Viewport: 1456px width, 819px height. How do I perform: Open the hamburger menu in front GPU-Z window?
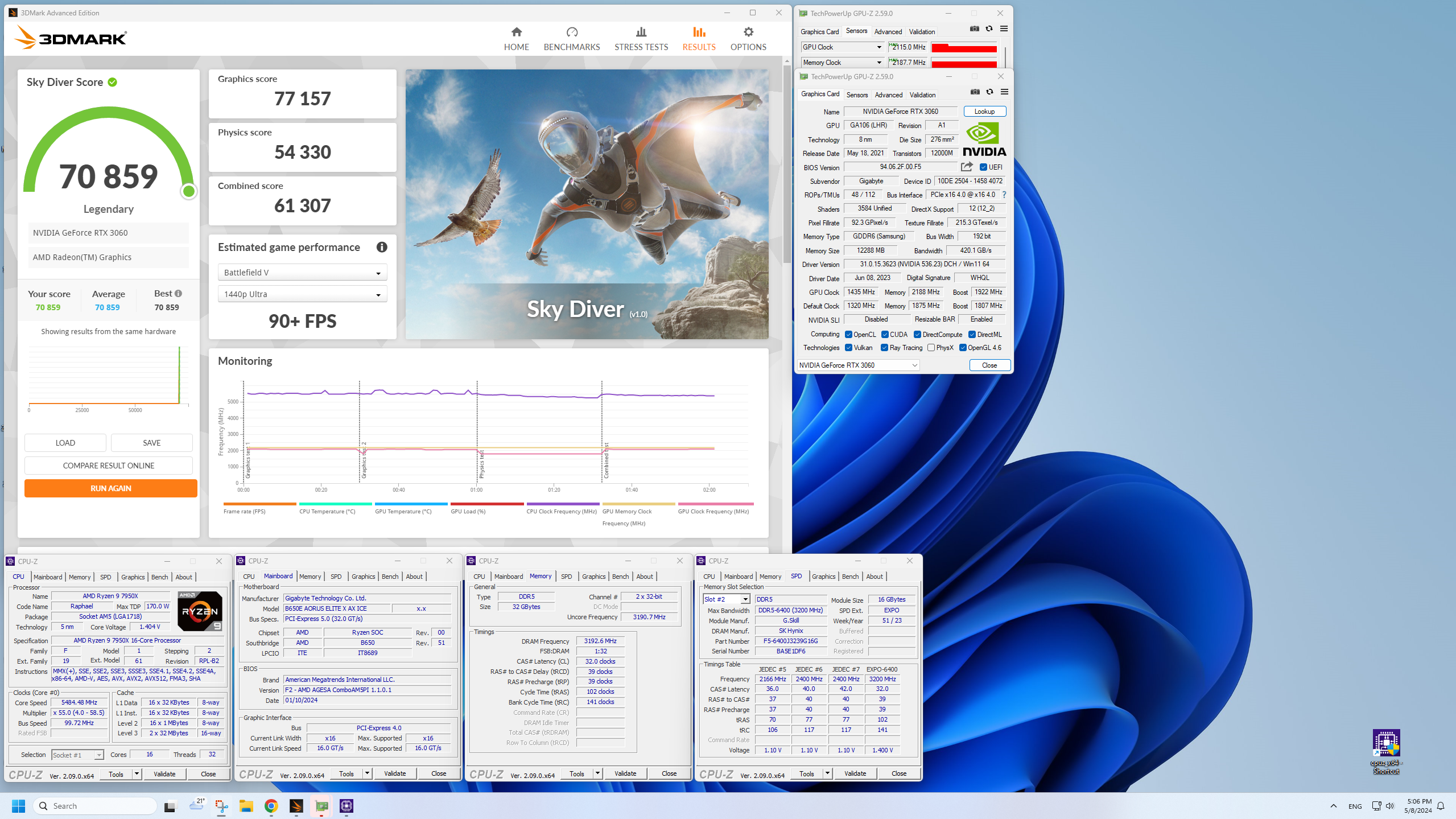click(x=1004, y=92)
